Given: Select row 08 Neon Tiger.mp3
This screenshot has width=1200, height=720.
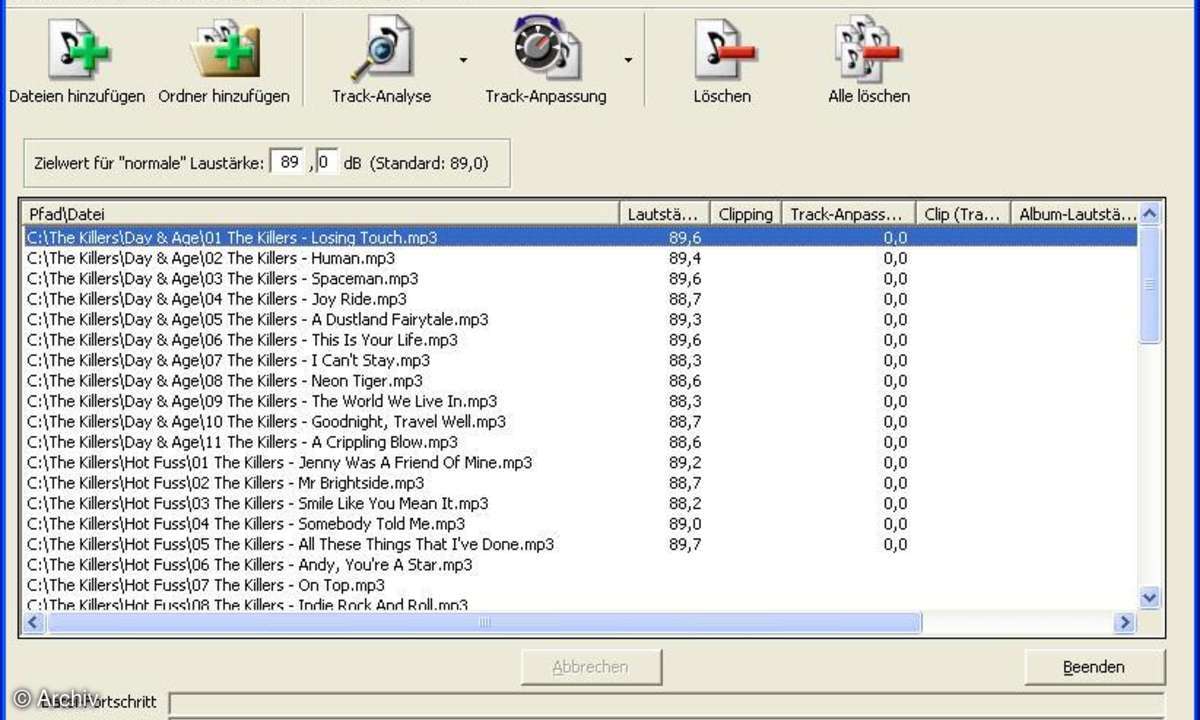Looking at the screenshot, I should pos(579,381).
